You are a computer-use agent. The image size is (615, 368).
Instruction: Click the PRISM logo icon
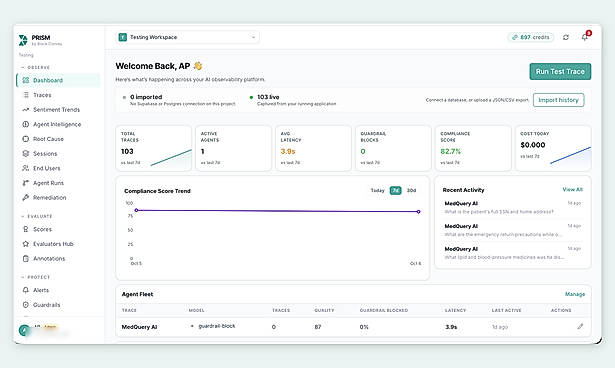[23, 40]
